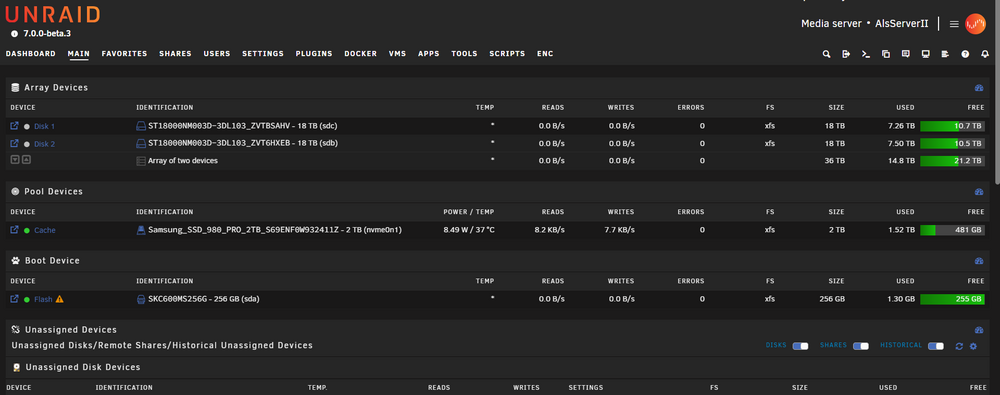Toggle the Historical switch
The image size is (1000, 395).
[x=936, y=346]
